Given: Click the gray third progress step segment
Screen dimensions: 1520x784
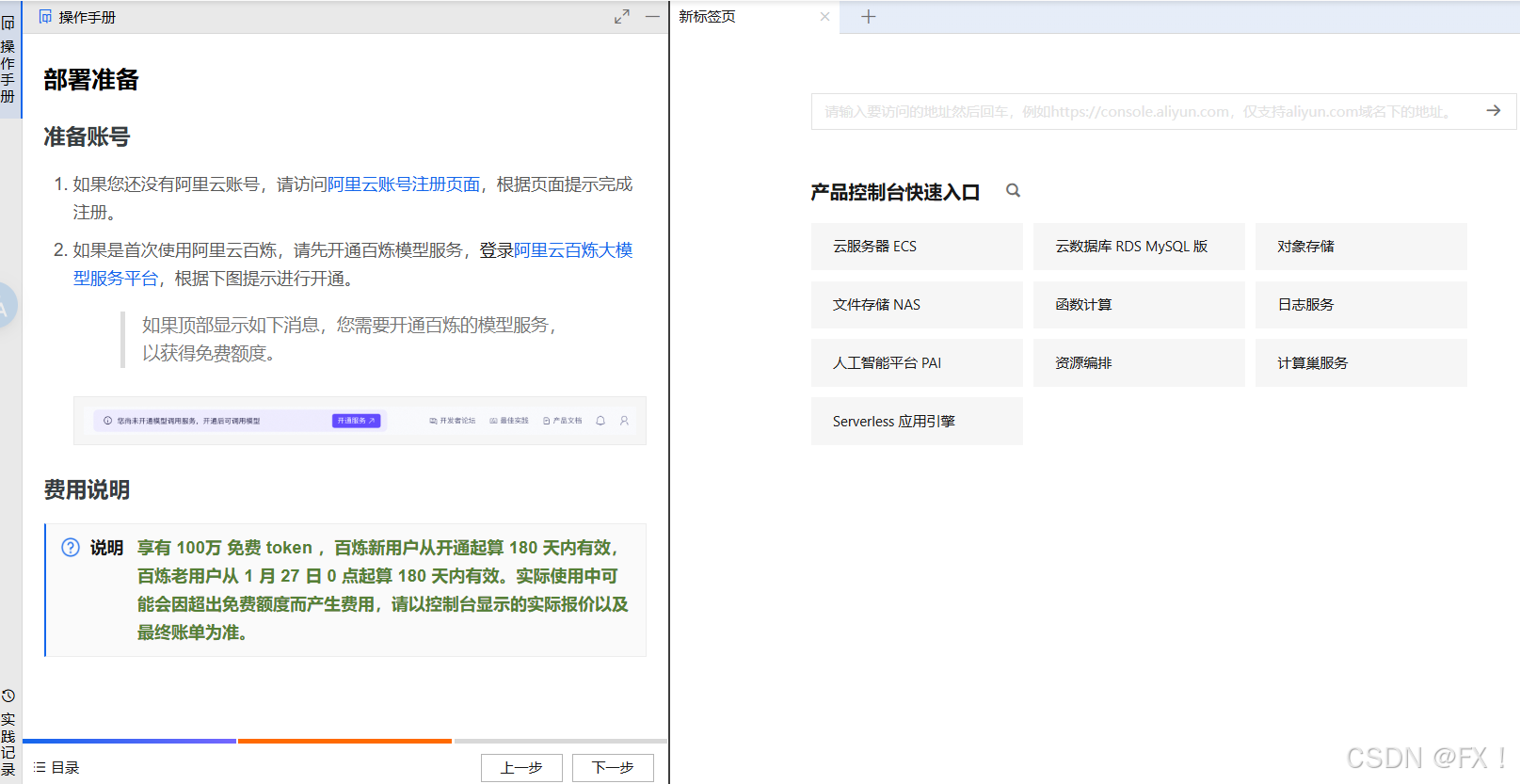Looking at the screenshot, I should (x=561, y=742).
